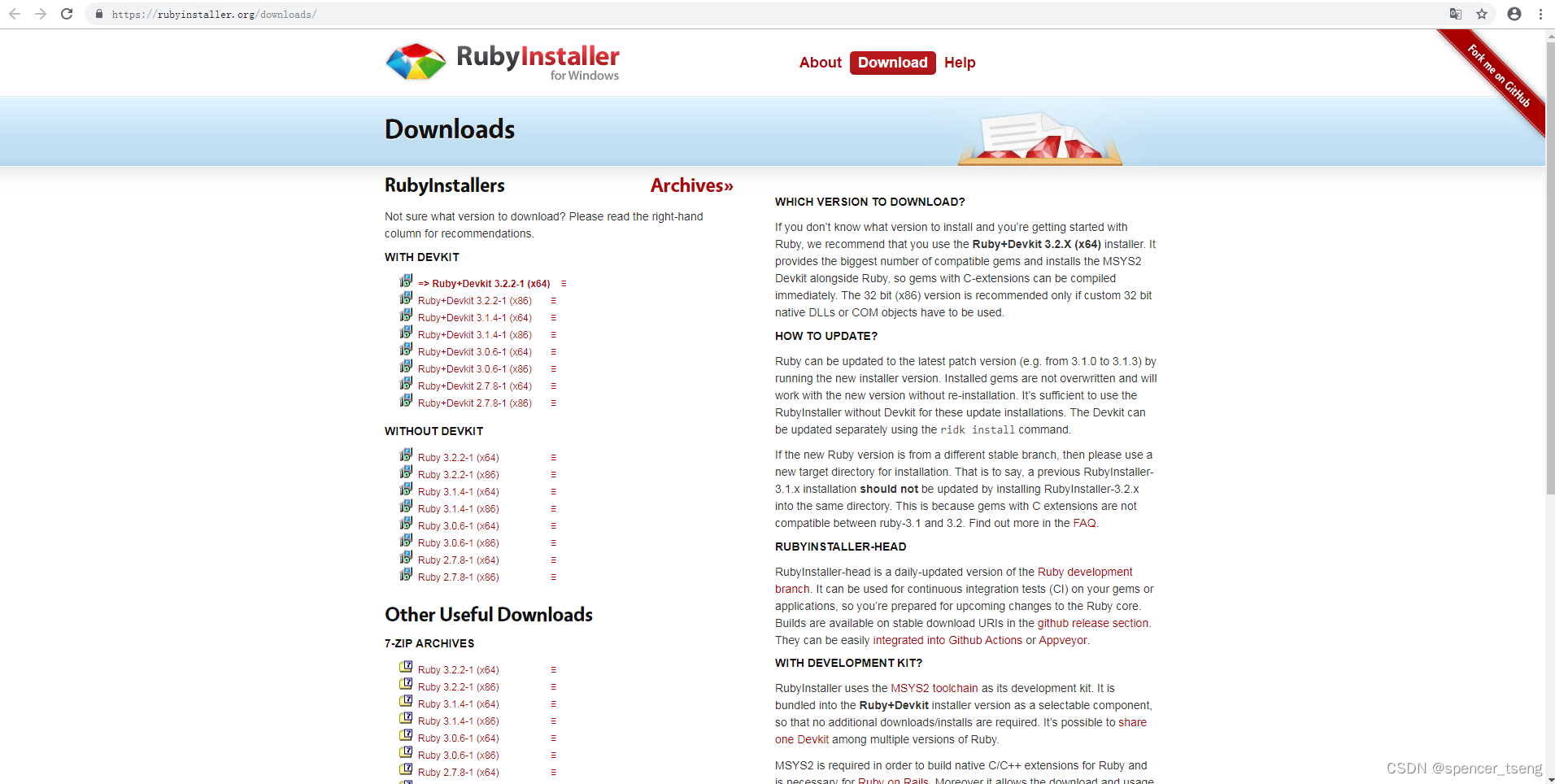Click the installer icon beside Ruby+Devkit 3.2.2-1 (x64)
This screenshot has height=784, width=1555.
pos(406,281)
